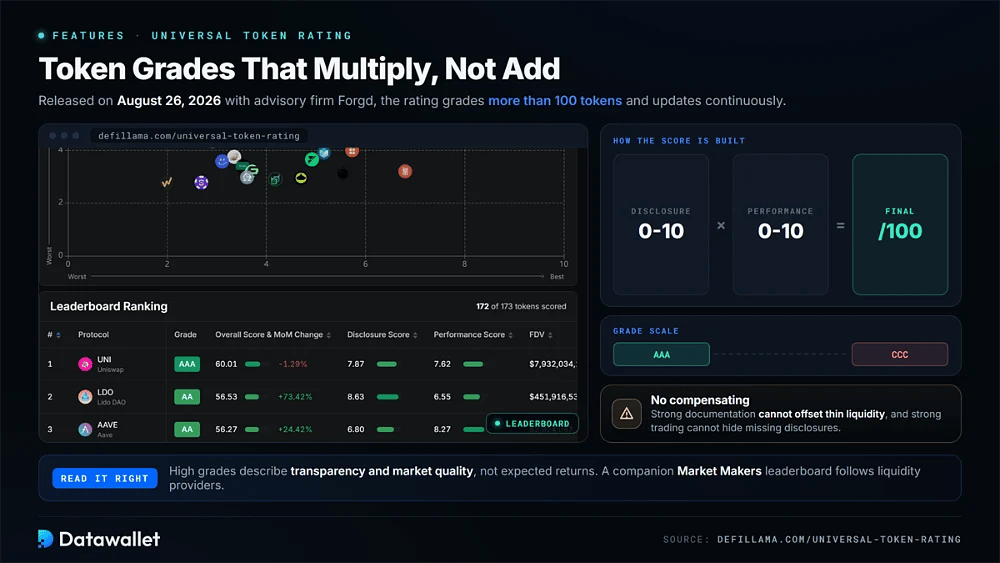Click the AA grade badge in the LDO row

click(187, 397)
